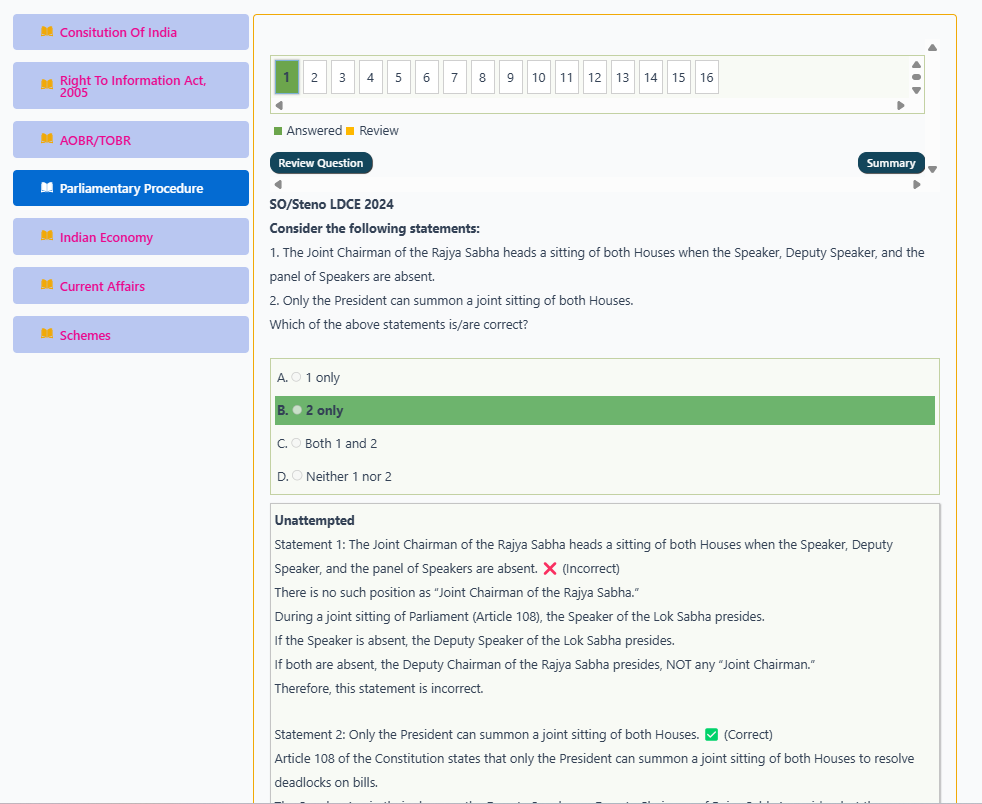
Task: Click the vertical scrollbar thumb in the question palette
Action: pyautogui.click(x=916, y=77)
